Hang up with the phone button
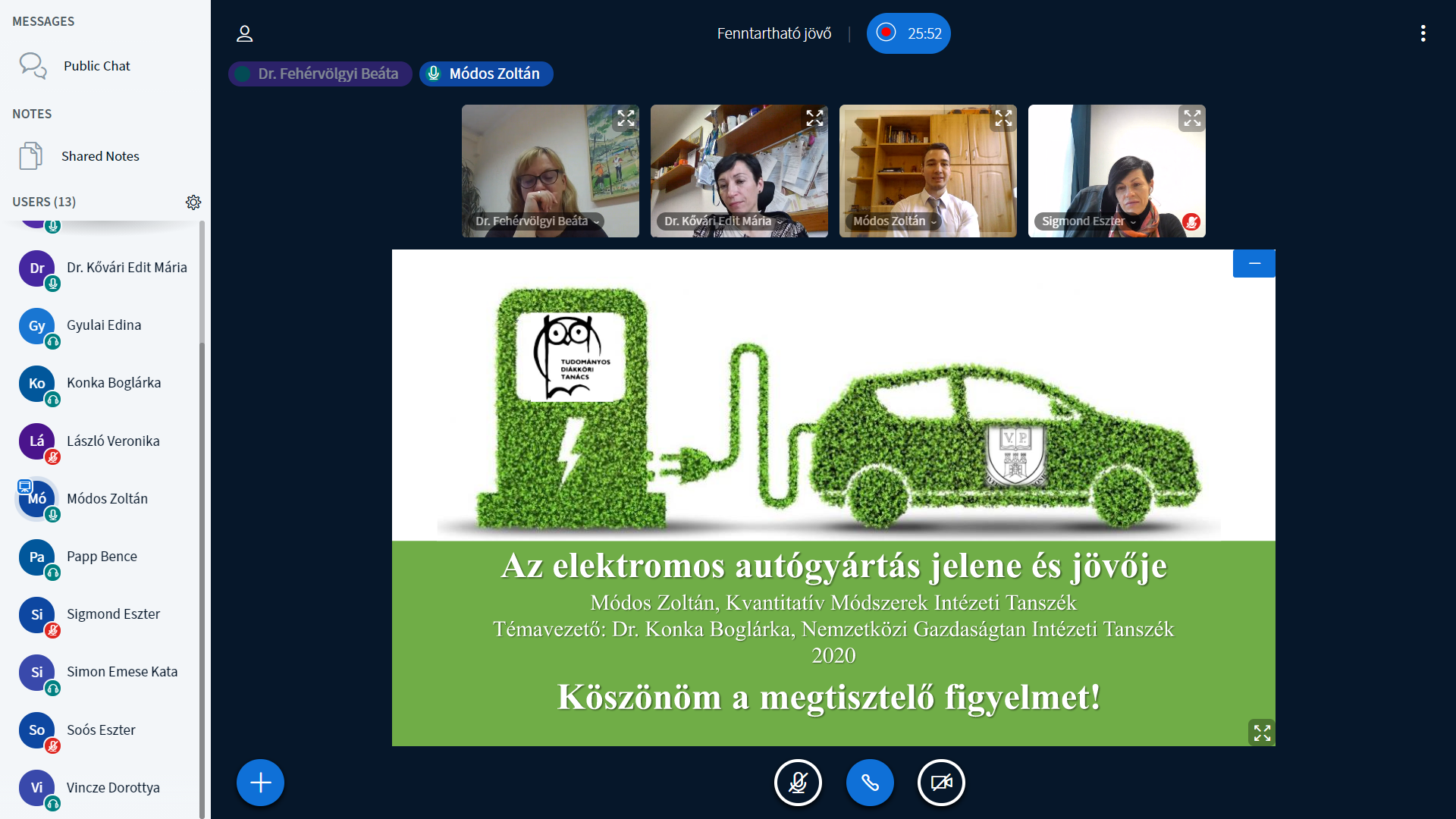 tap(869, 782)
